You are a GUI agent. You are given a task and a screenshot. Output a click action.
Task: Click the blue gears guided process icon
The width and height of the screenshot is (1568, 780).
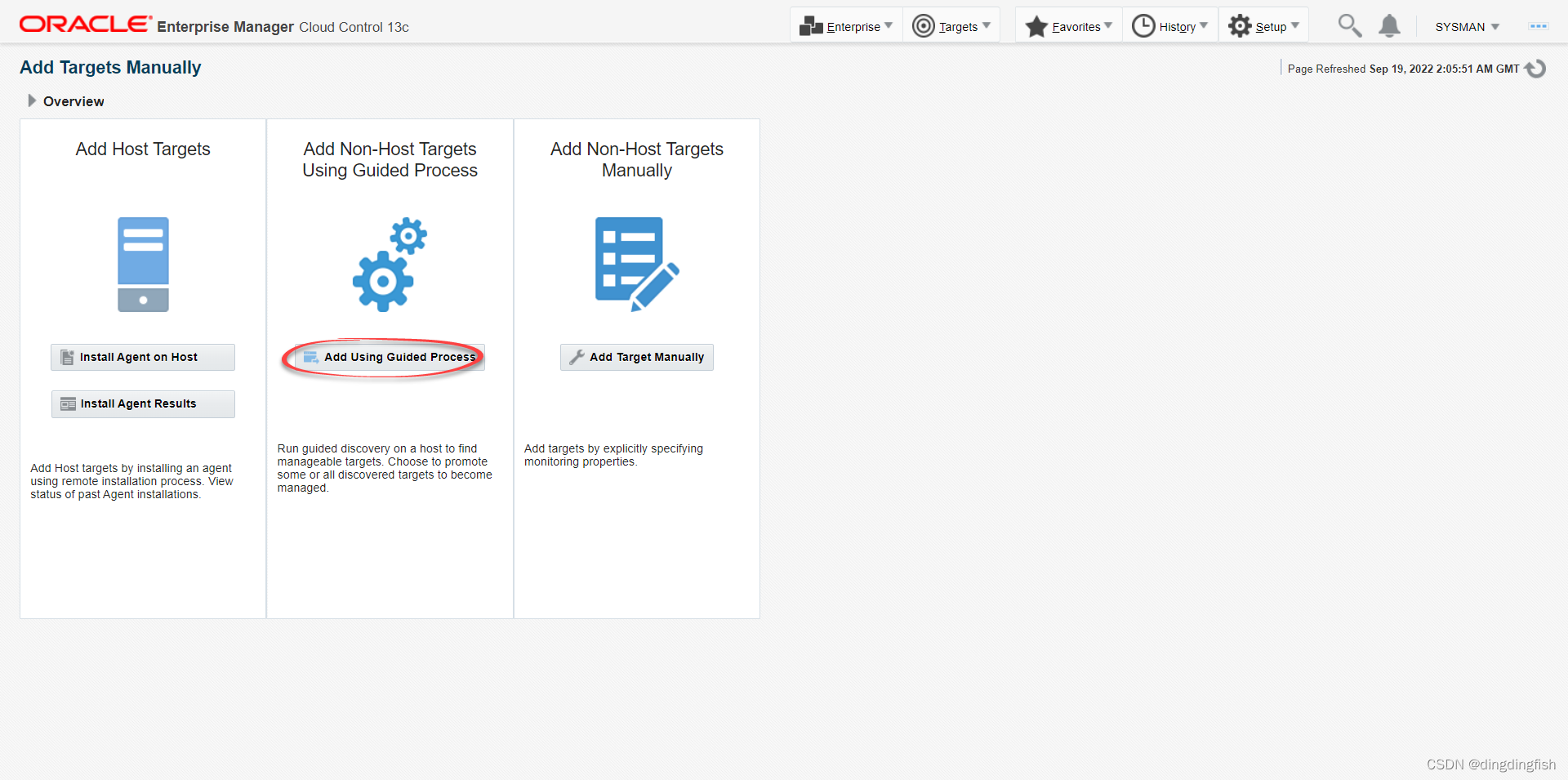pyautogui.click(x=390, y=264)
